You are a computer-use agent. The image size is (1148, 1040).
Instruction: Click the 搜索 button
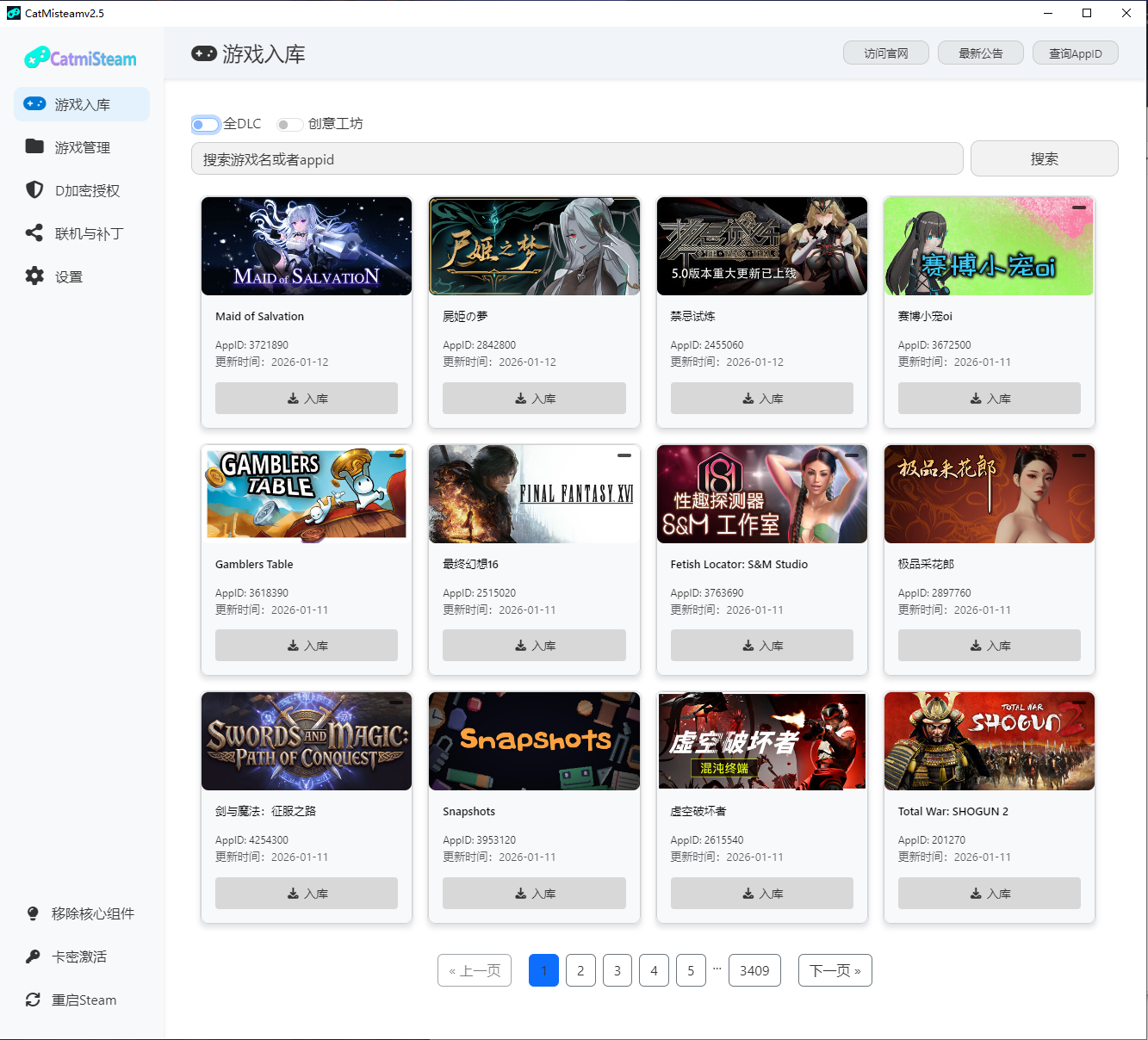point(1045,158)
